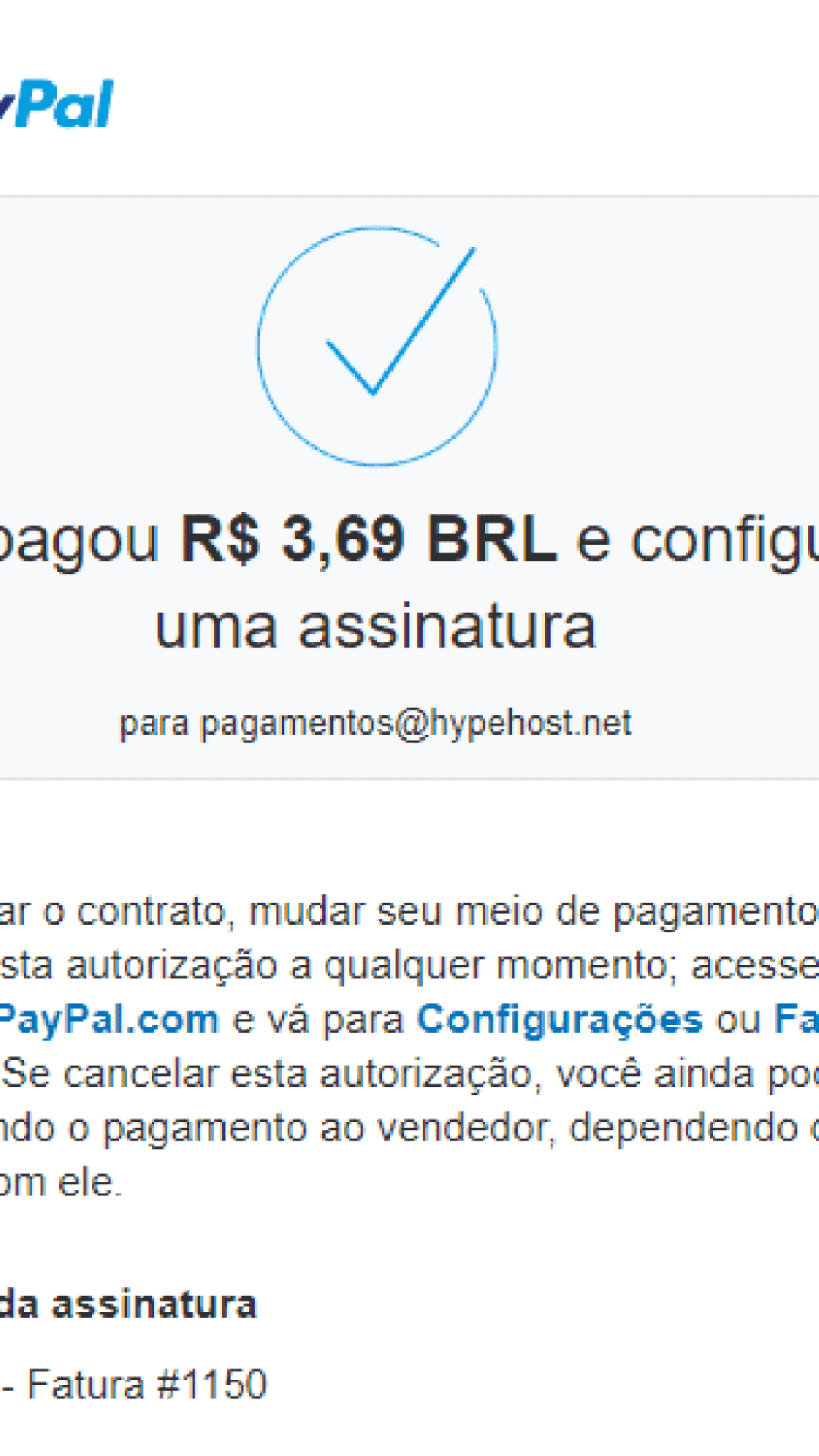This screenshot has width=819, height=1456.
Task: Click the PayPal logo
Action: pos(57,104)
